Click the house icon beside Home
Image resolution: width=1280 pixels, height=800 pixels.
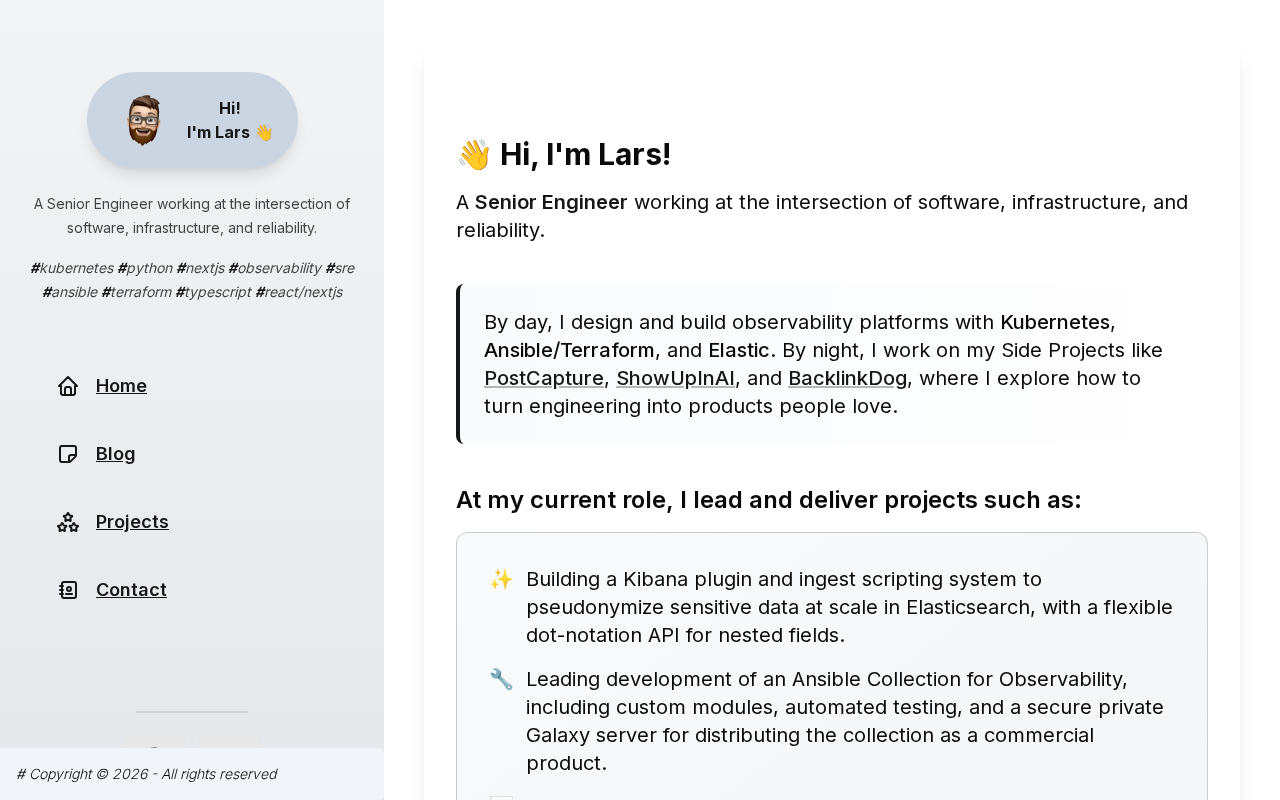[68, 386]
